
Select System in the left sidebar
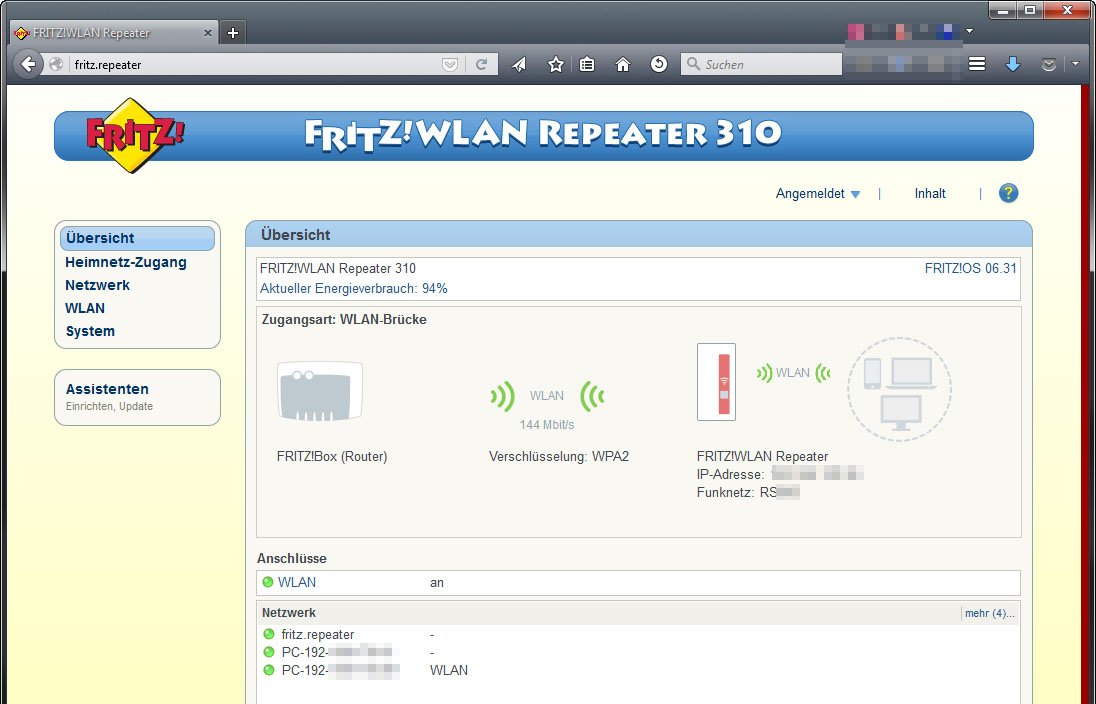90,331
